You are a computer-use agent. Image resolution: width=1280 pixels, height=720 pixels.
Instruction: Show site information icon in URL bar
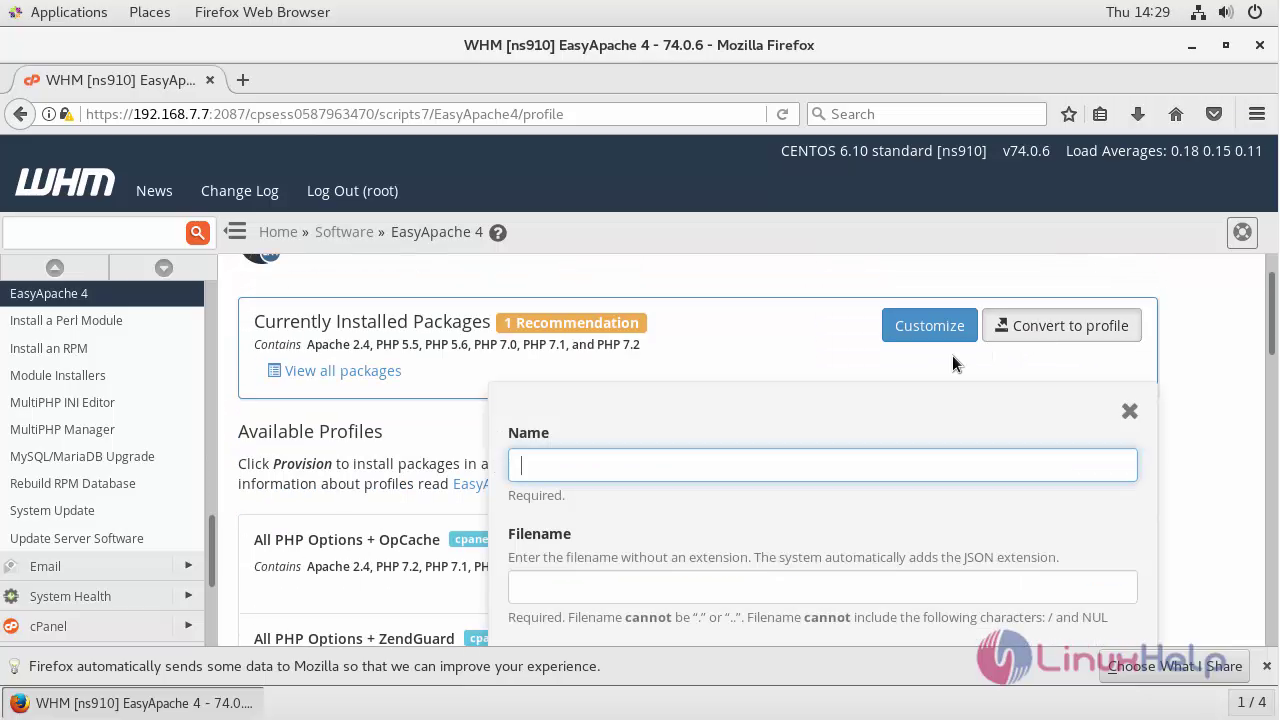(x=49, y=114)
